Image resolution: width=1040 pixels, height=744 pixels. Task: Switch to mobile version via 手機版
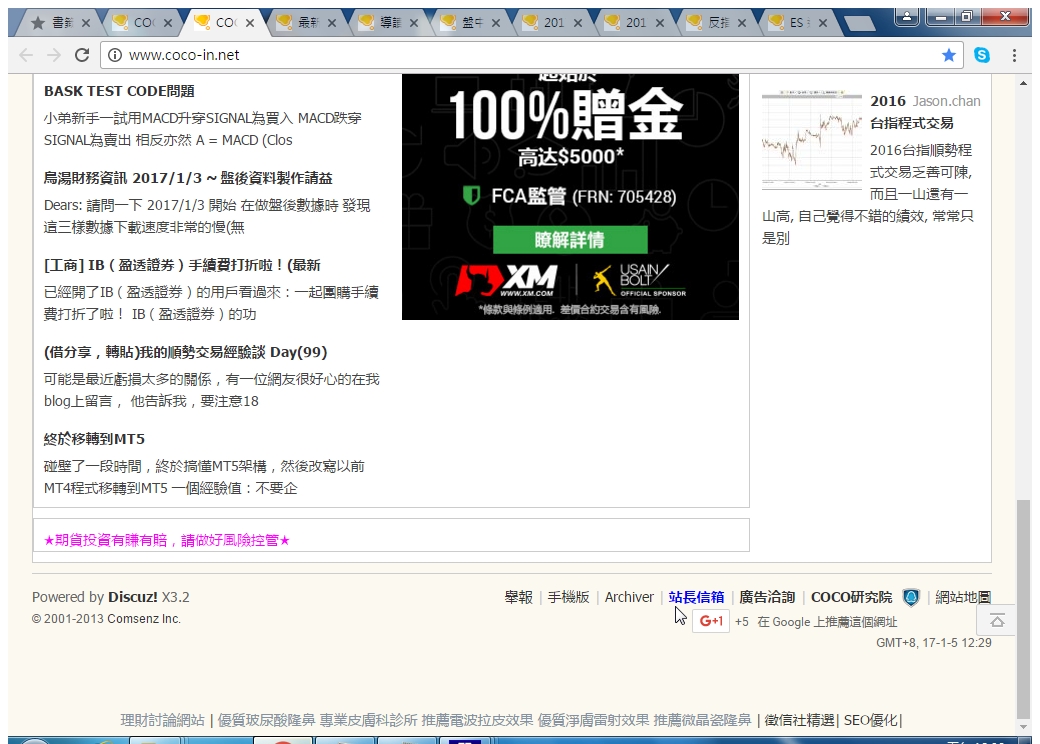click(x=569, y=597)
